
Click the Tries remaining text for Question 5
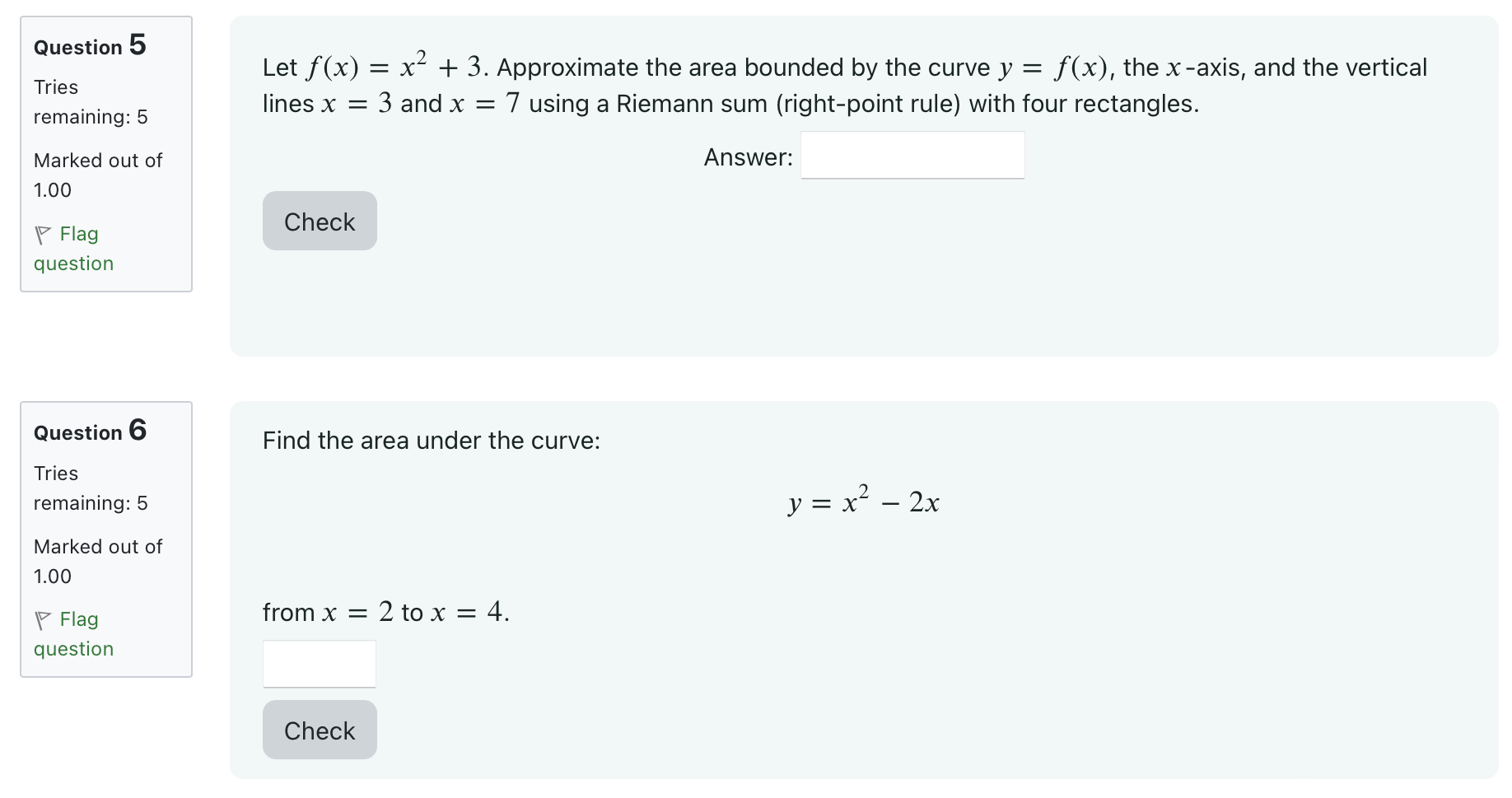[90, 101]
